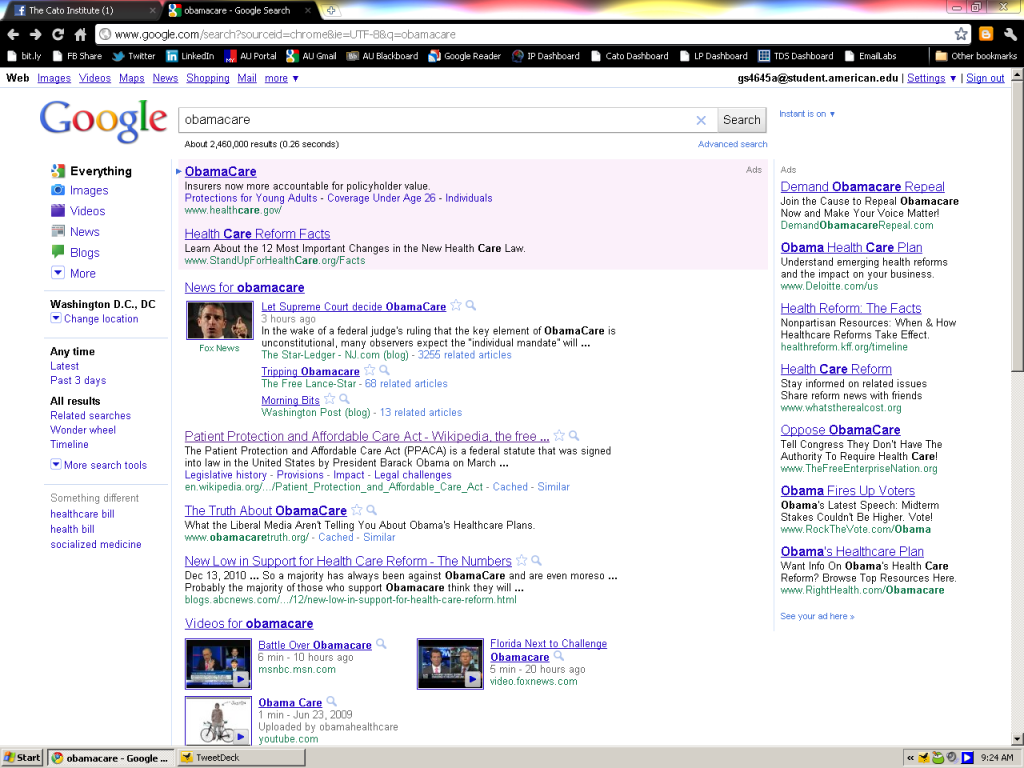Open the Windows Start menu
Viewport: 1024px width, 768px height.
22,758
